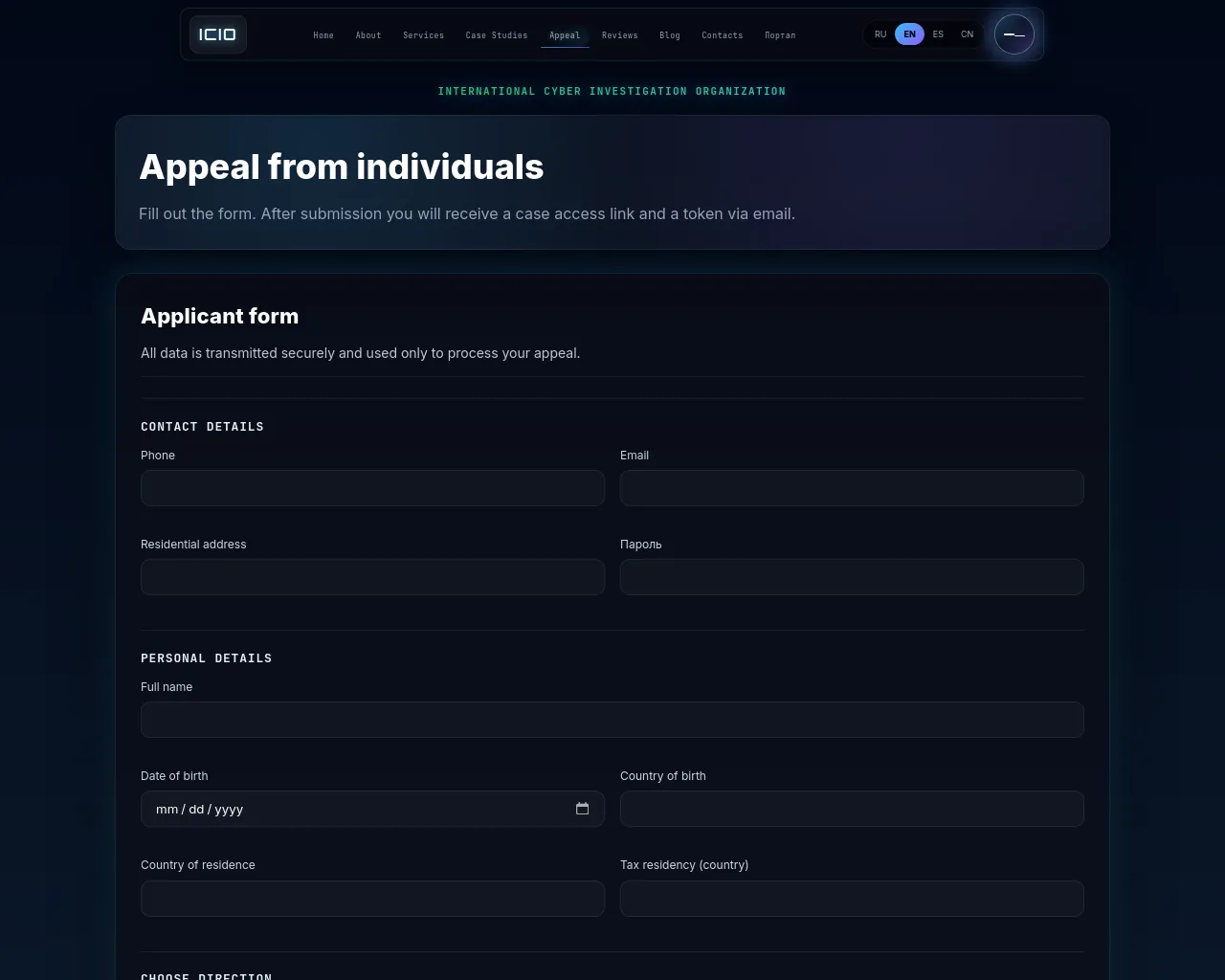
Task: Open the Reviews page
Action: (x=620, y=35)
